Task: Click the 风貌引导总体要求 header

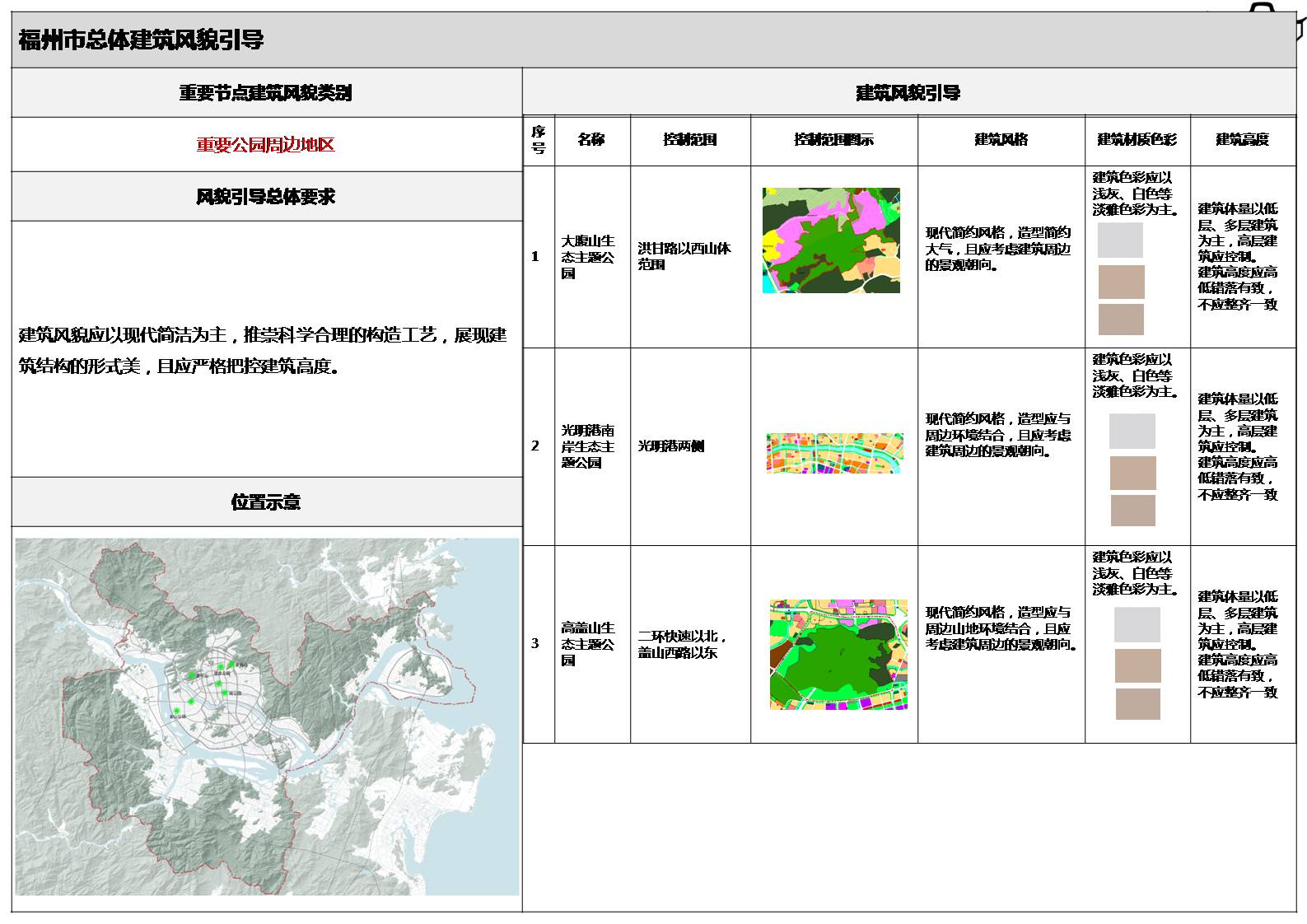Action: coord(265,197)
